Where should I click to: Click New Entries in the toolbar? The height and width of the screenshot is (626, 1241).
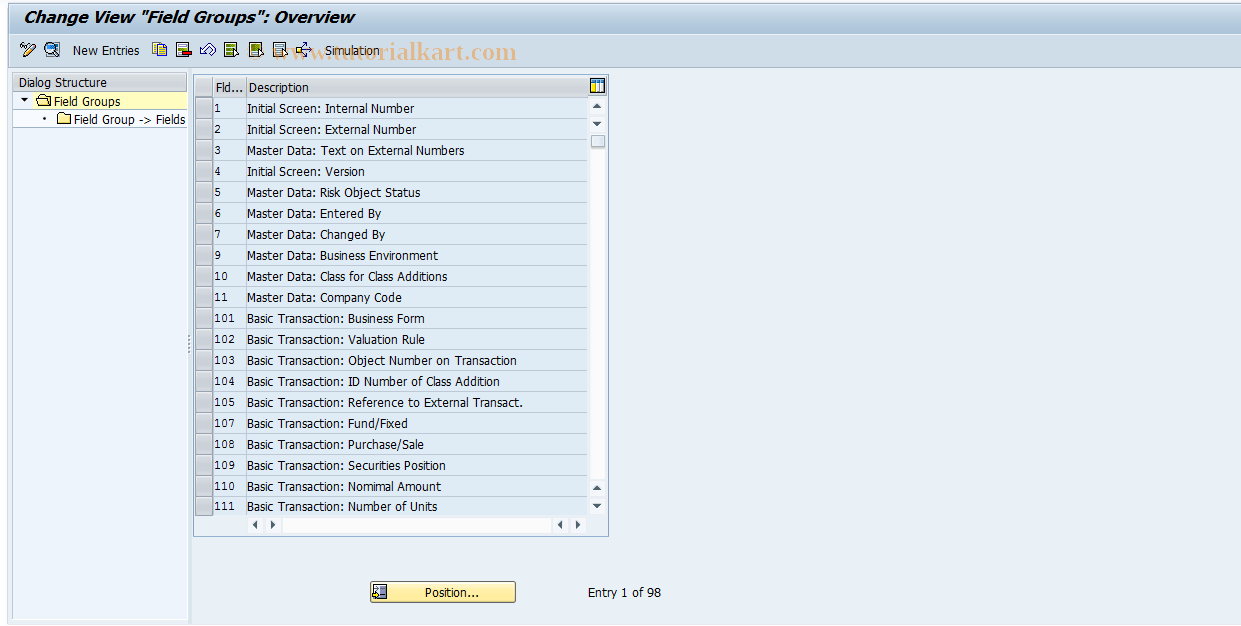click(x=106, y=50)
